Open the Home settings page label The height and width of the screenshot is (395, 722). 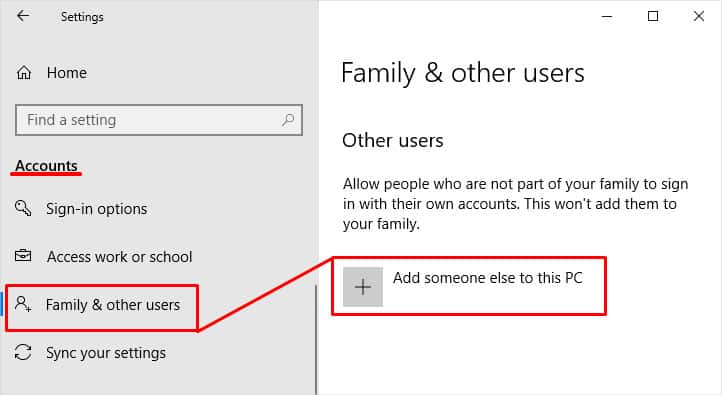[67, 73]
